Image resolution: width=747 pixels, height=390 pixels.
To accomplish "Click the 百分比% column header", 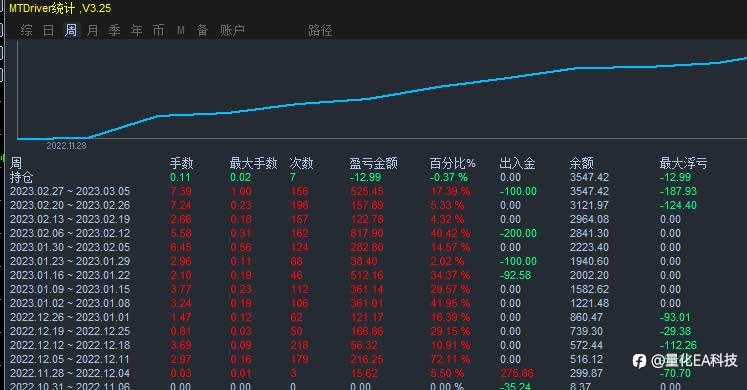I will point(452,163).
